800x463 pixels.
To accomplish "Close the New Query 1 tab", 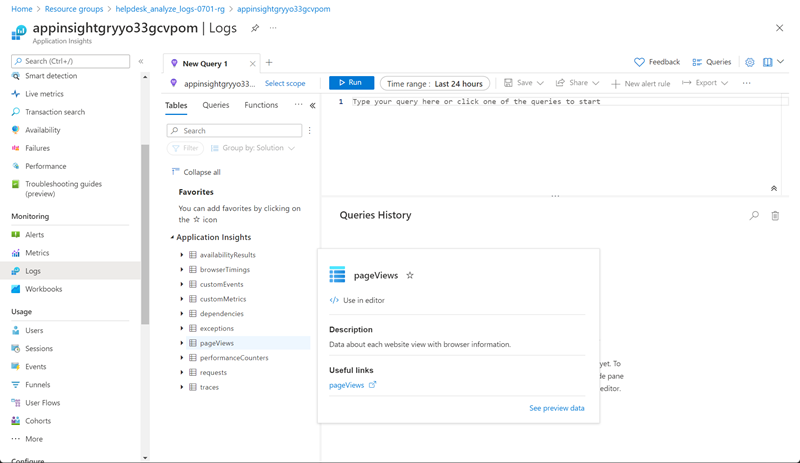I will pos(252,64).
